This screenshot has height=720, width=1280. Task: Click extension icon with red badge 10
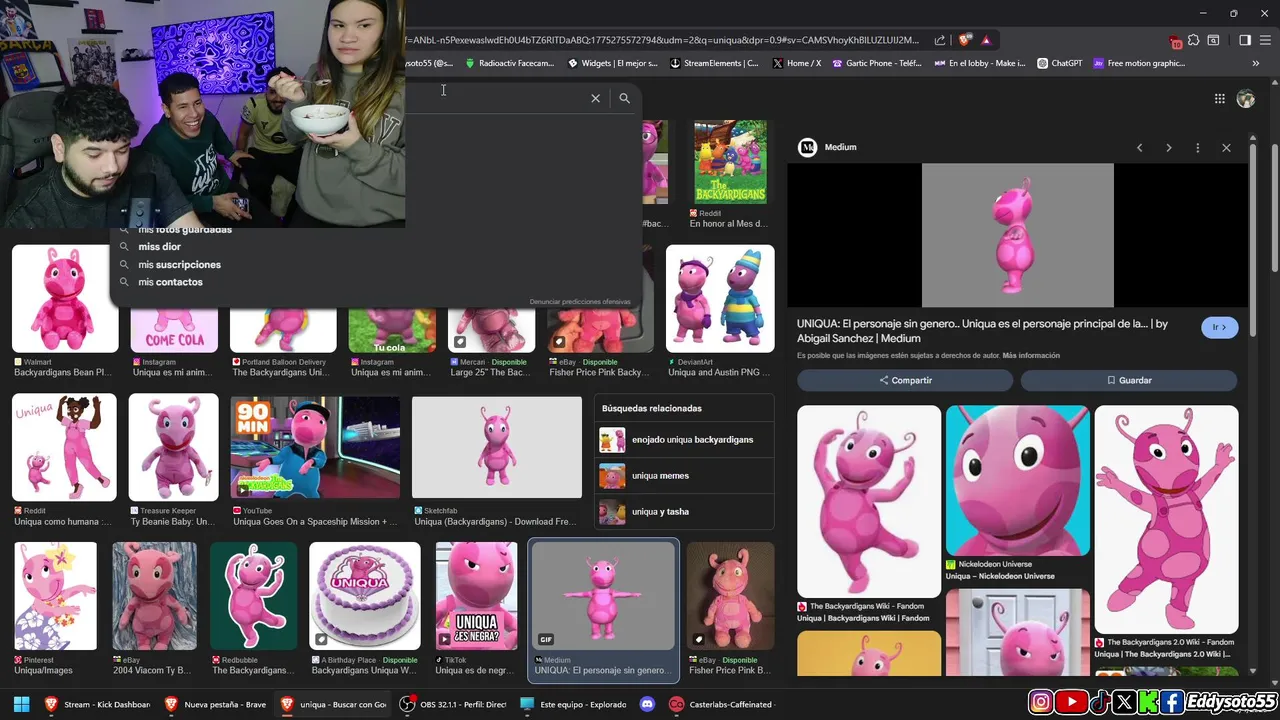[x=1176, y=41]
